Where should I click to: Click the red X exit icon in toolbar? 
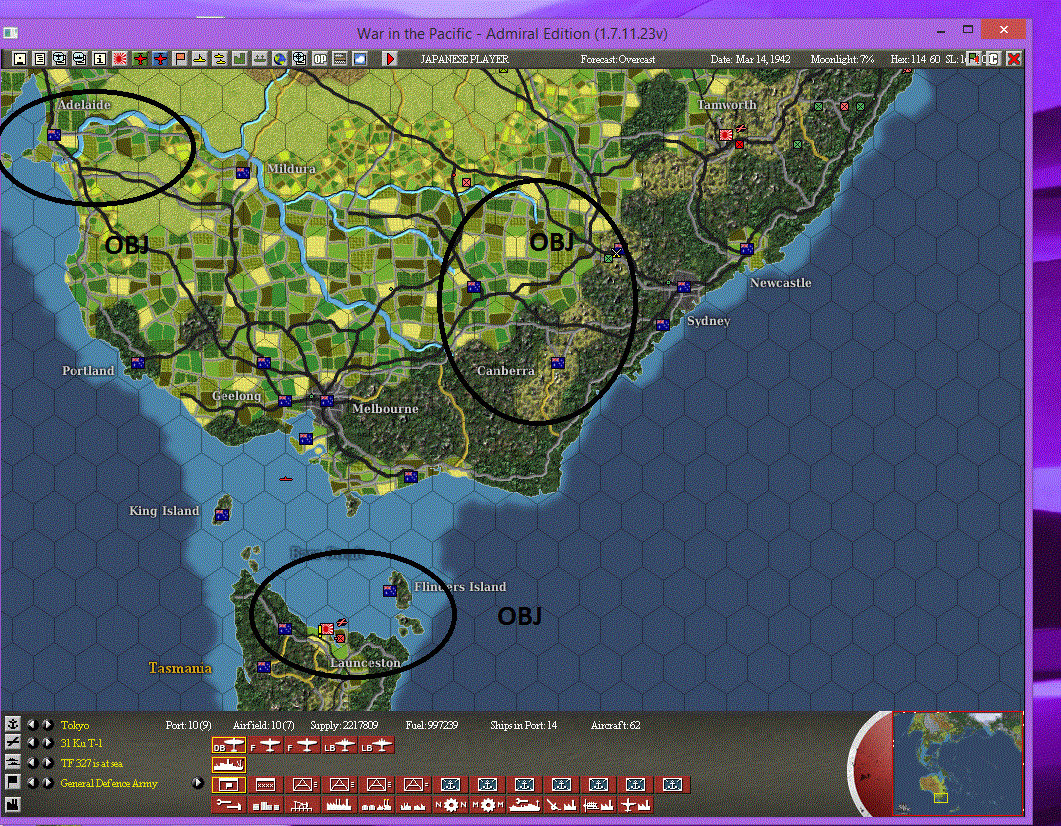[x=1014, y=59]
